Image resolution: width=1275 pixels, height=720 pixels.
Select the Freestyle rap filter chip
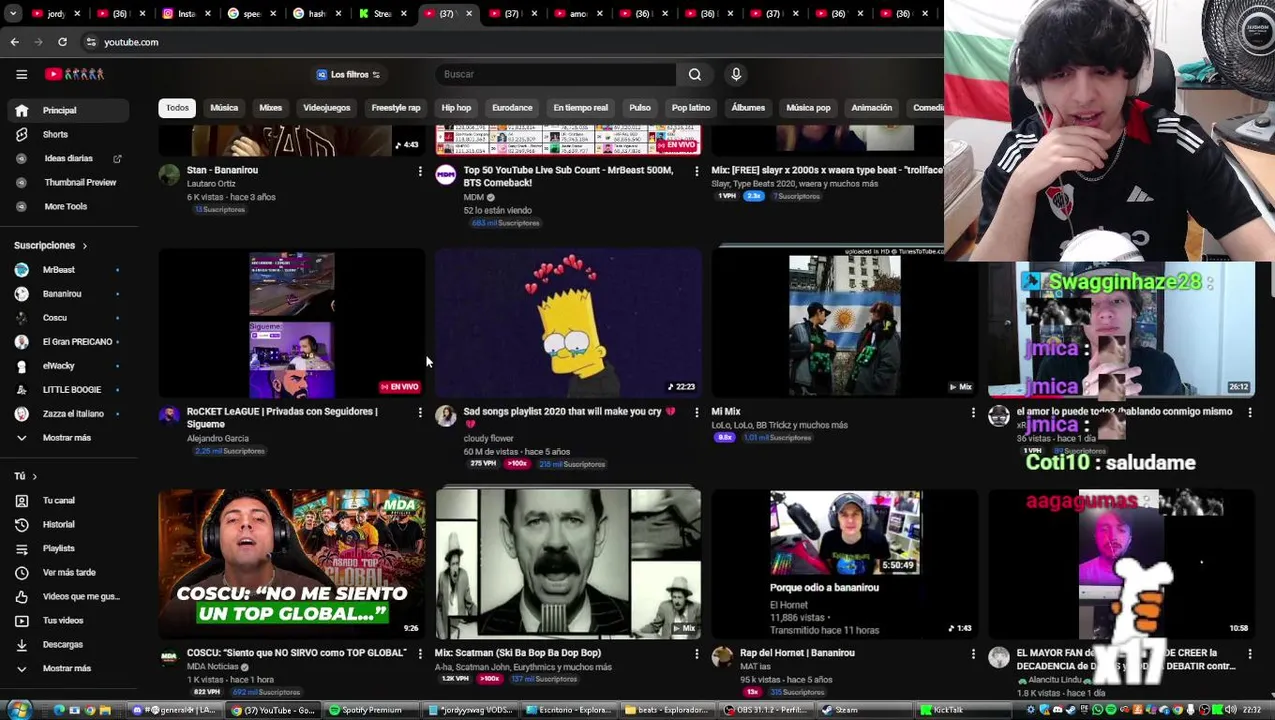point(396,108)
